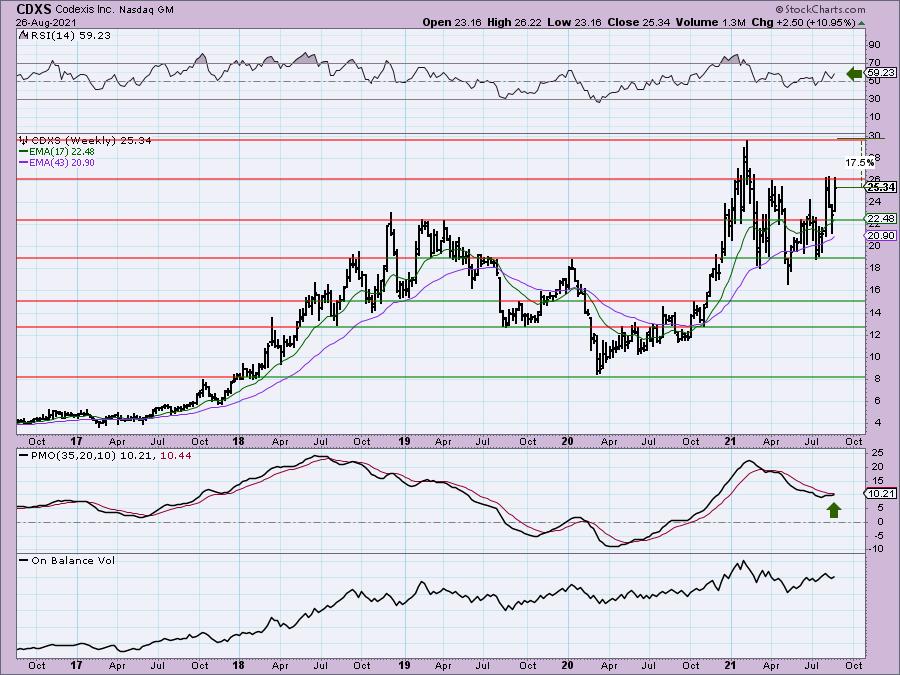The image size is (900, 675).
Task: Click the purple EMA(43) line color marker
Action: [24, 162]
